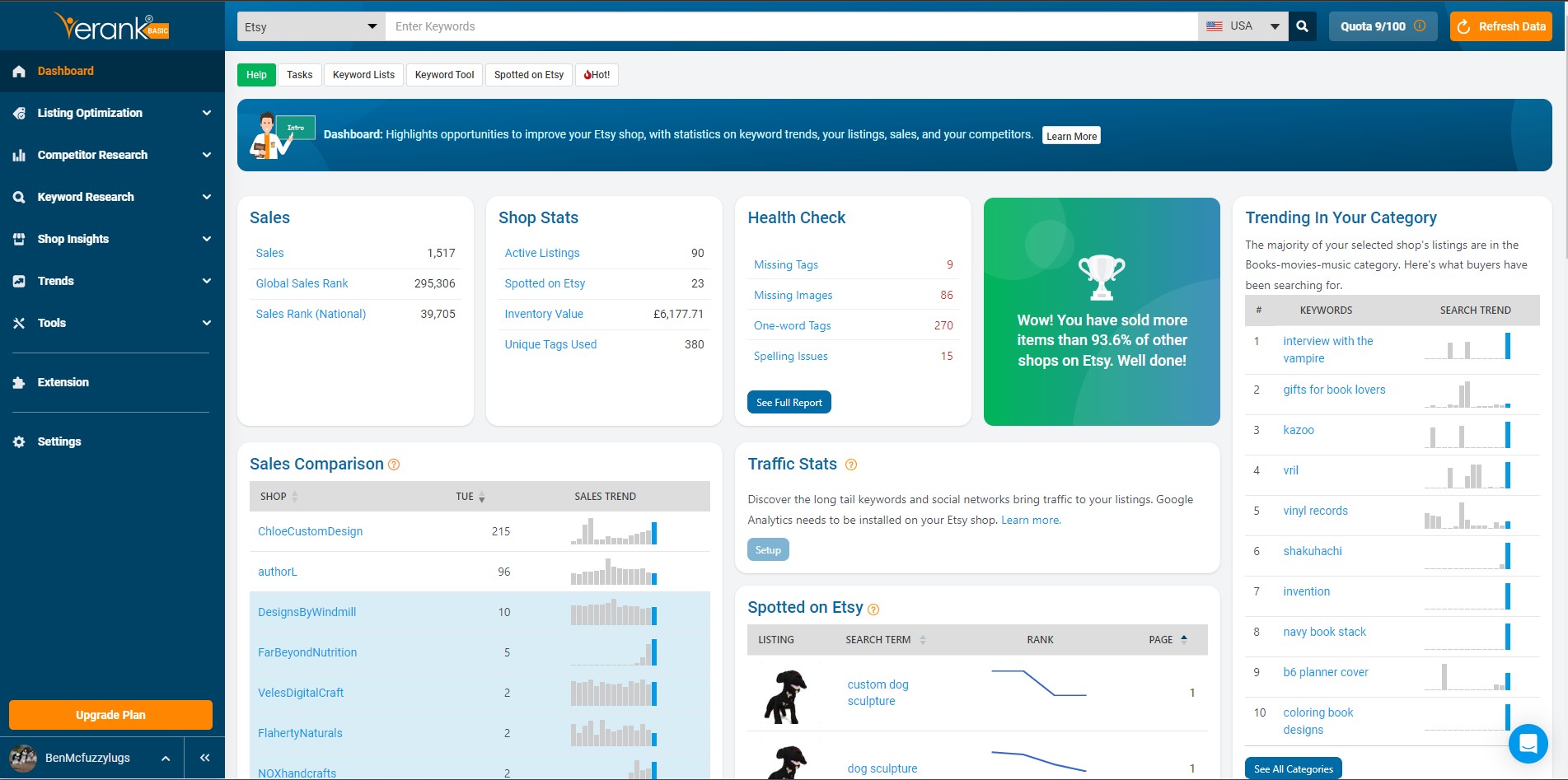Click the Dashboard home icon

(x=19, y=72)
